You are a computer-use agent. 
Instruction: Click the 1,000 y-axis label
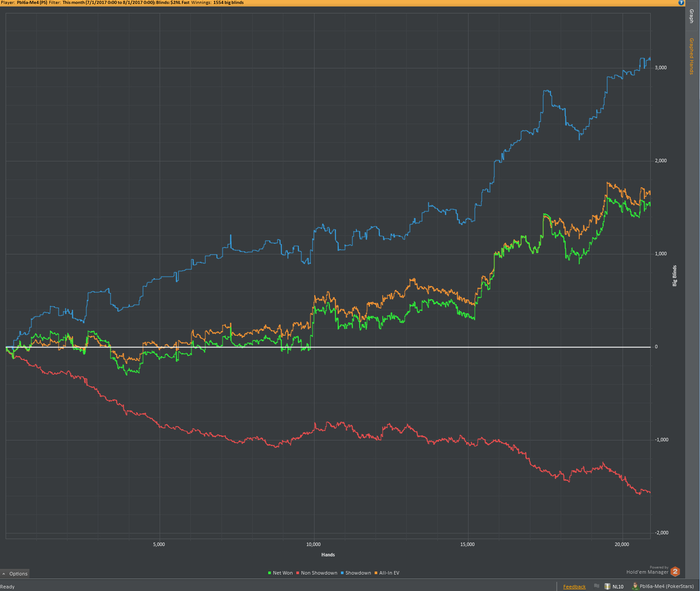coord(661,254)
